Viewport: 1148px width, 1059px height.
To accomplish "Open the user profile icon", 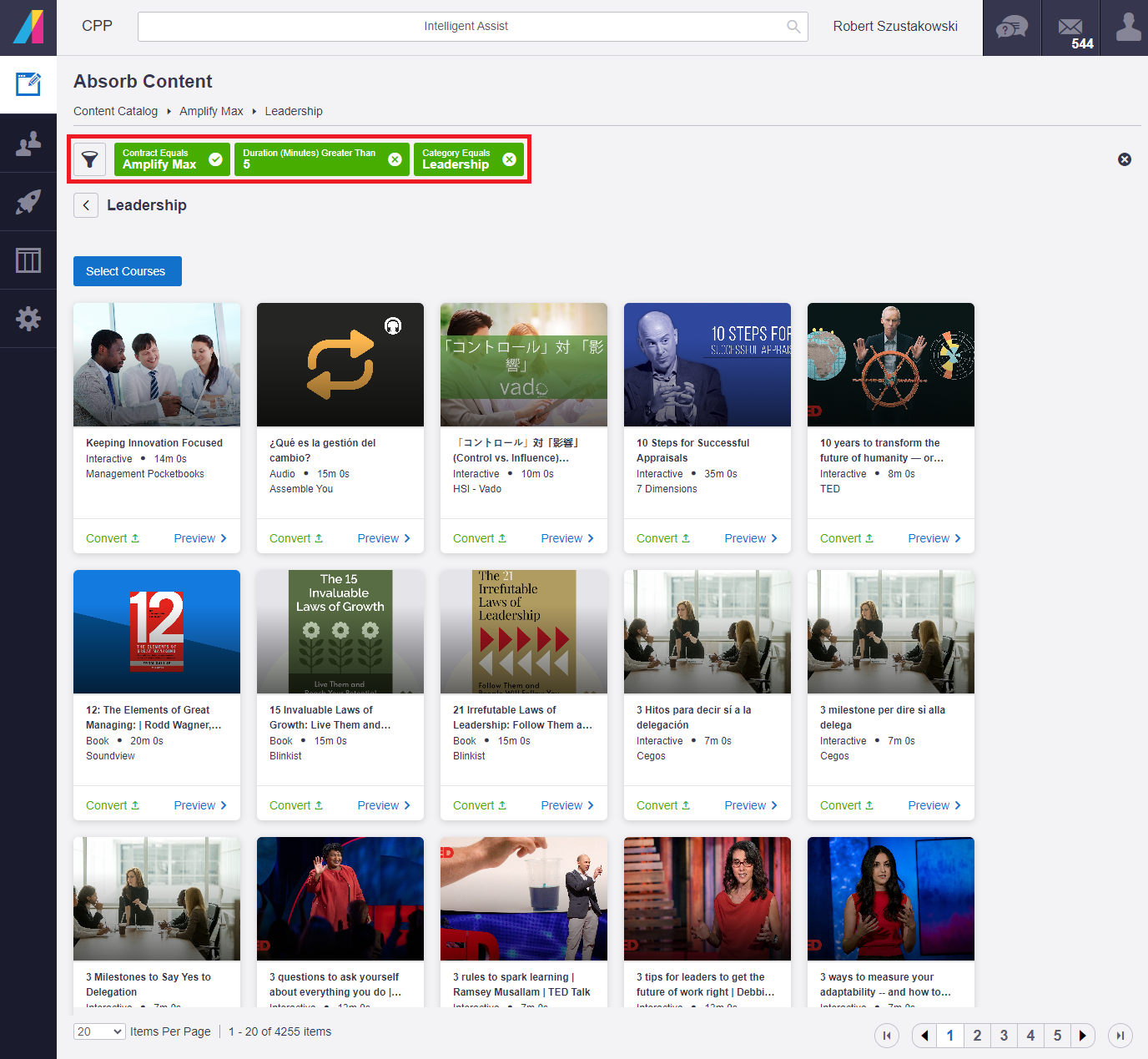I will coord(1128,28).
